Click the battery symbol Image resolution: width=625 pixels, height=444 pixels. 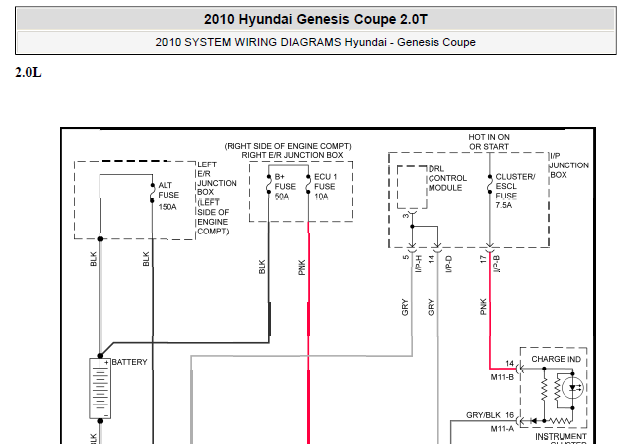tap(100, 388)
